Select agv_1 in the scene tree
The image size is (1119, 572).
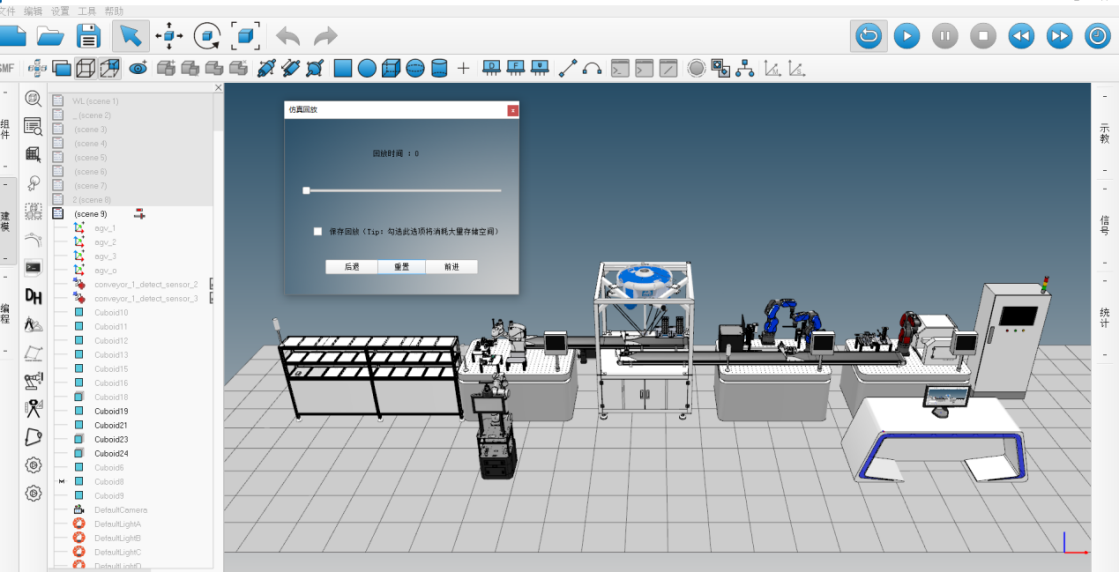click(x=105, y=228)
